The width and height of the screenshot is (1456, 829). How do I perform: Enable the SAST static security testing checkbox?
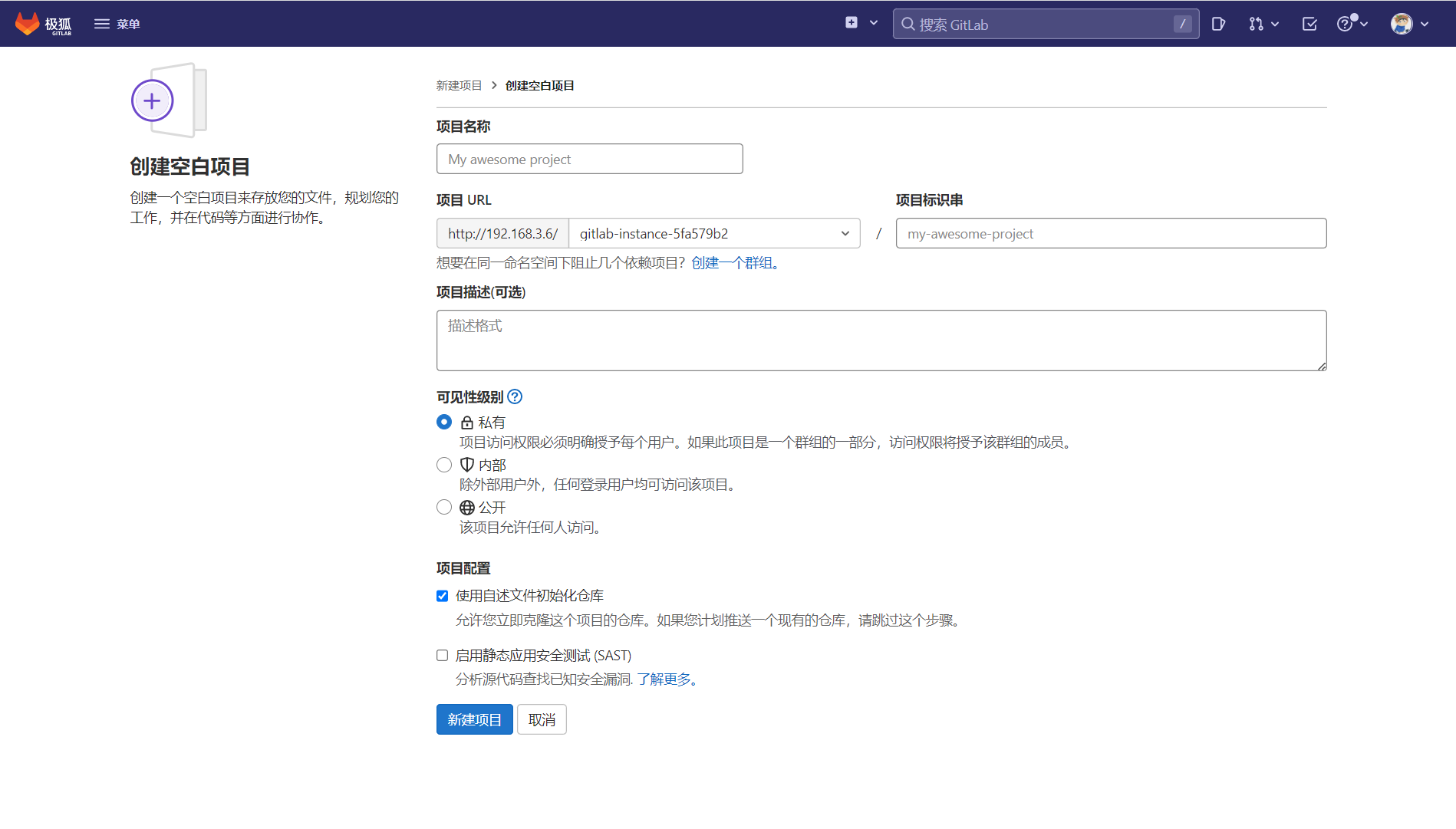443,656
